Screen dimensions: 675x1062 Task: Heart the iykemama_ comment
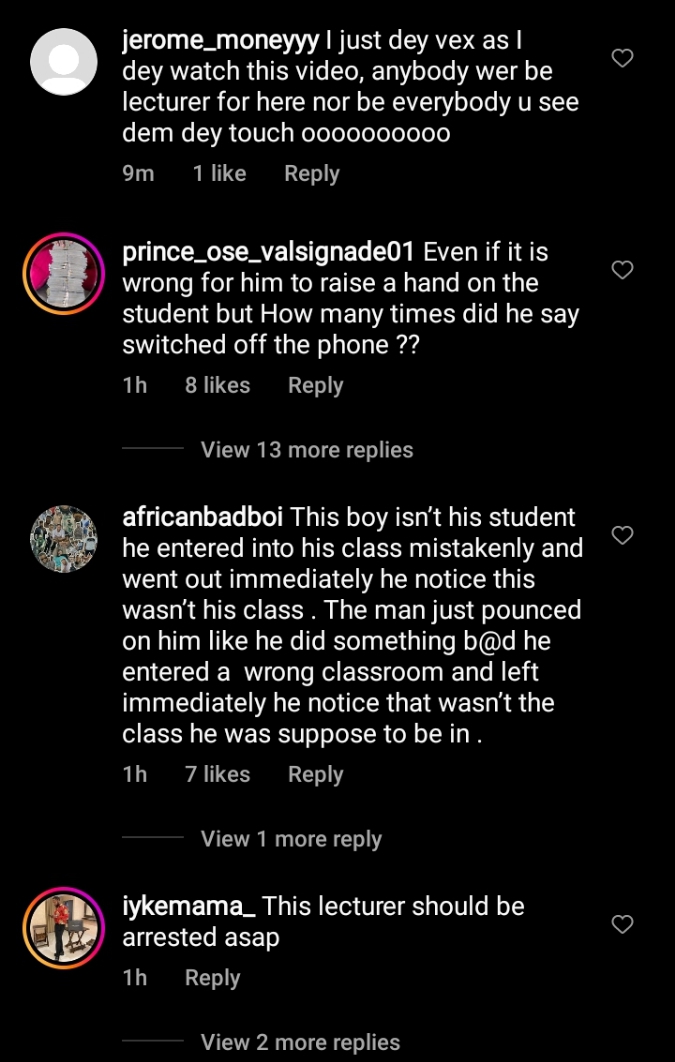coord(622,924)
